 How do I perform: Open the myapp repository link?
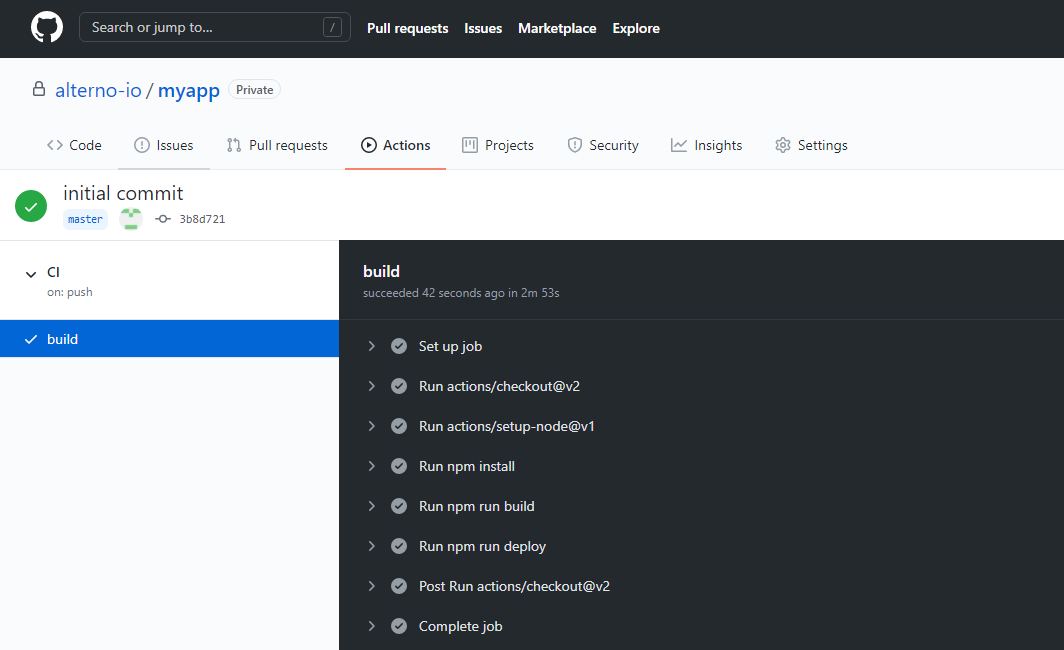tap(189, 91)
